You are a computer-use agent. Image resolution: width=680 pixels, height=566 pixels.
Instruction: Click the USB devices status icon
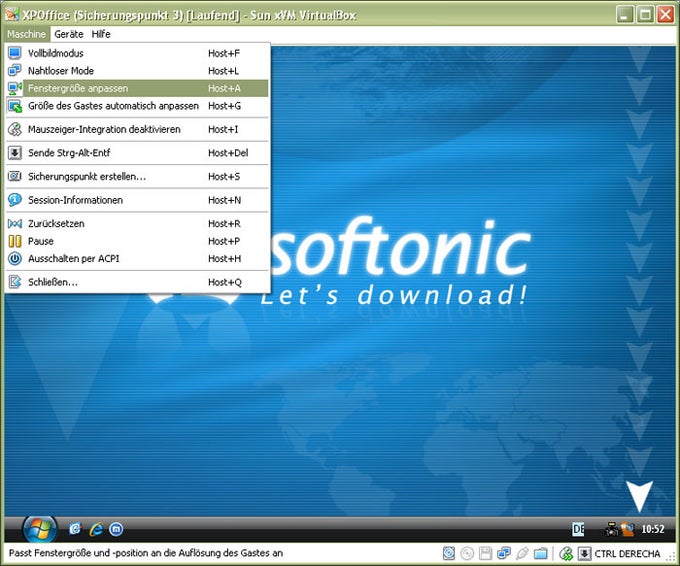click(x=522, y=553)
